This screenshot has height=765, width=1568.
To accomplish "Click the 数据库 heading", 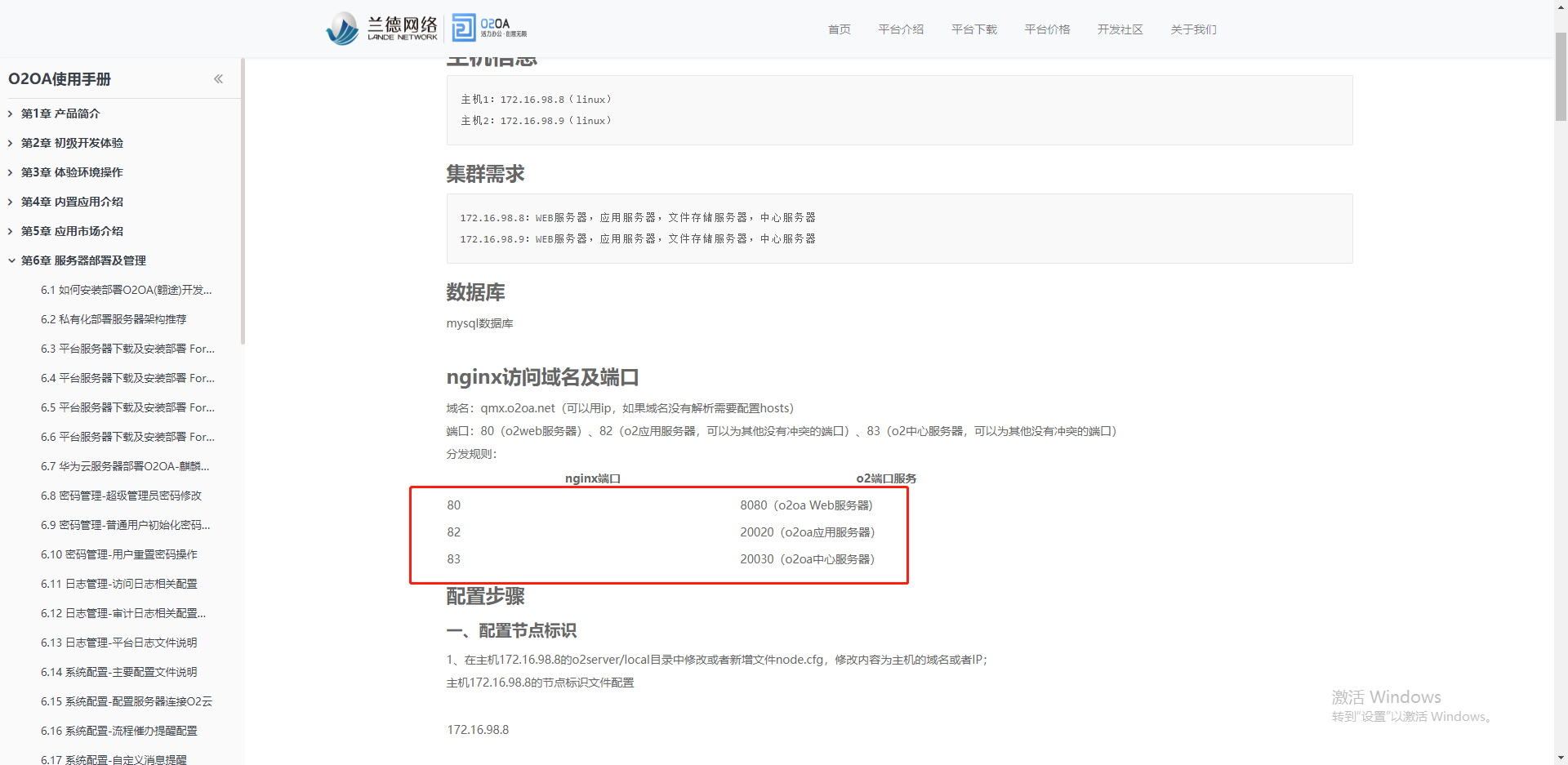I will pos(475,292).
